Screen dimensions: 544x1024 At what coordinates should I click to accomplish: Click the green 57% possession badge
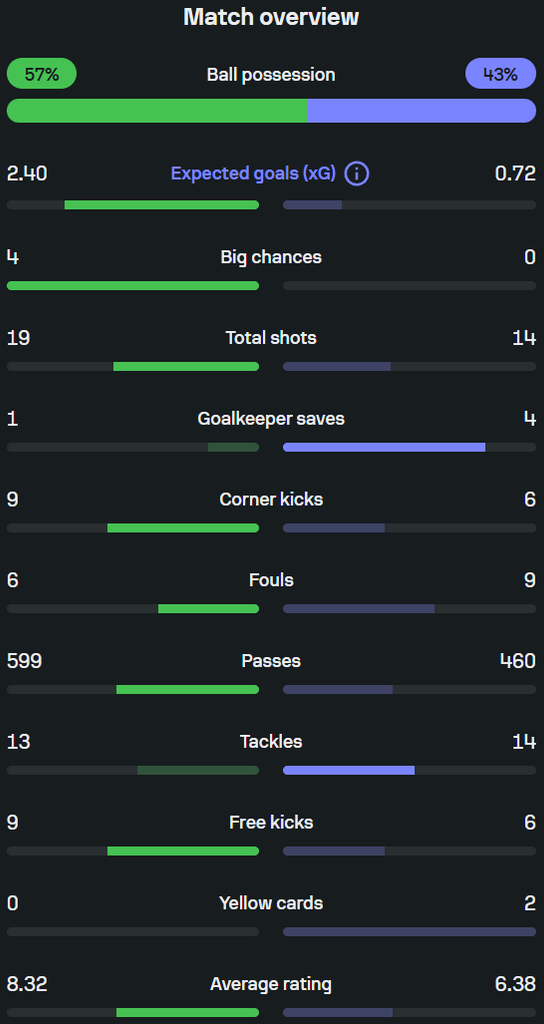42,74
